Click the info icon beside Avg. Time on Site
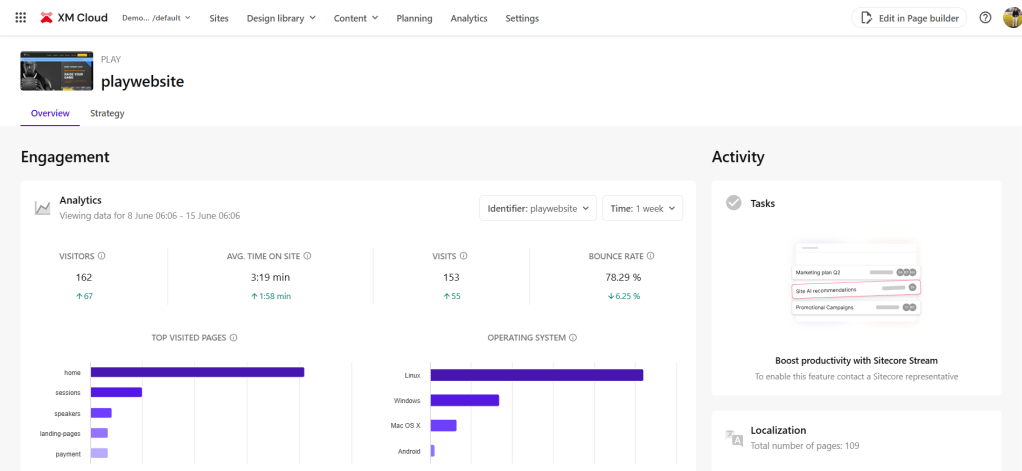Viewport: 1022px width, 471px height. tap(307, 256)
